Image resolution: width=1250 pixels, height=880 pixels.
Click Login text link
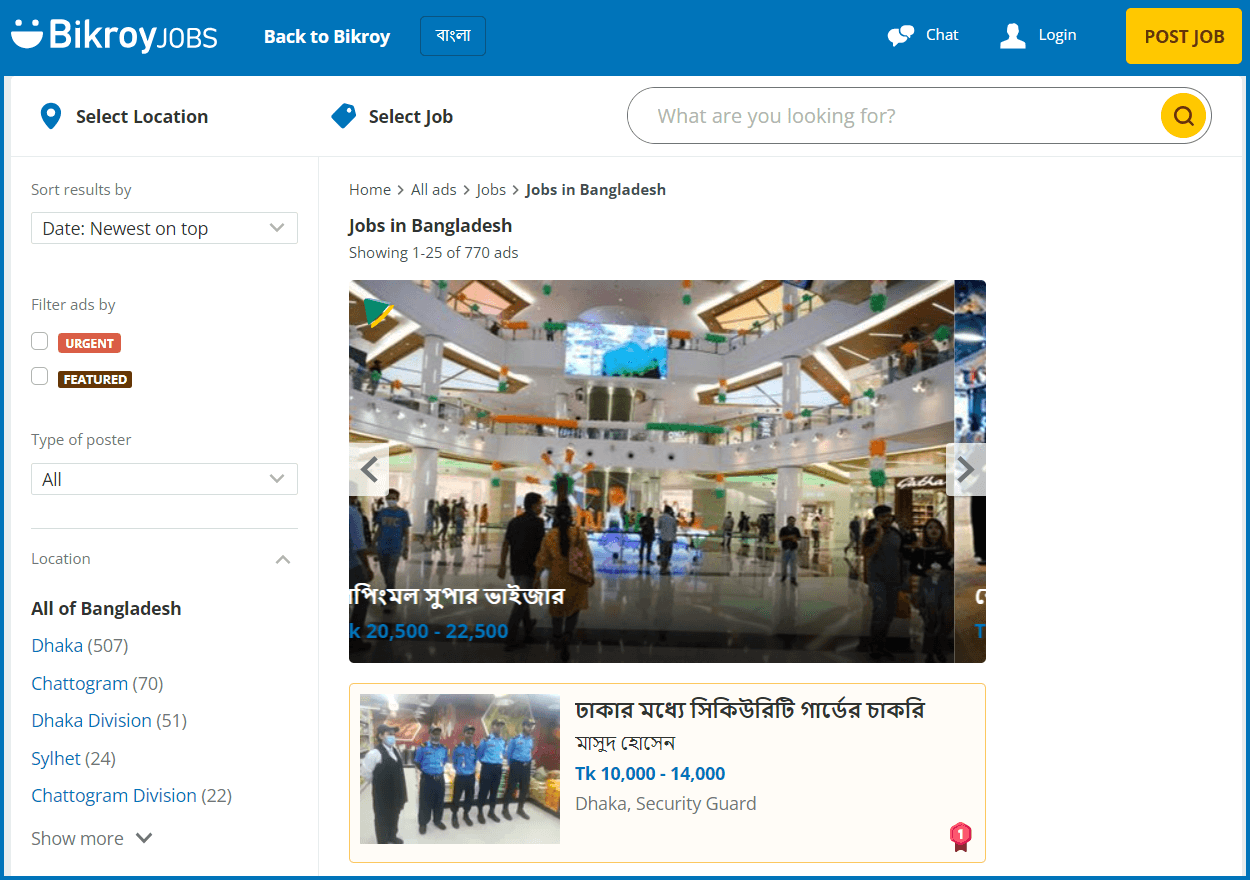(1057, 35)
